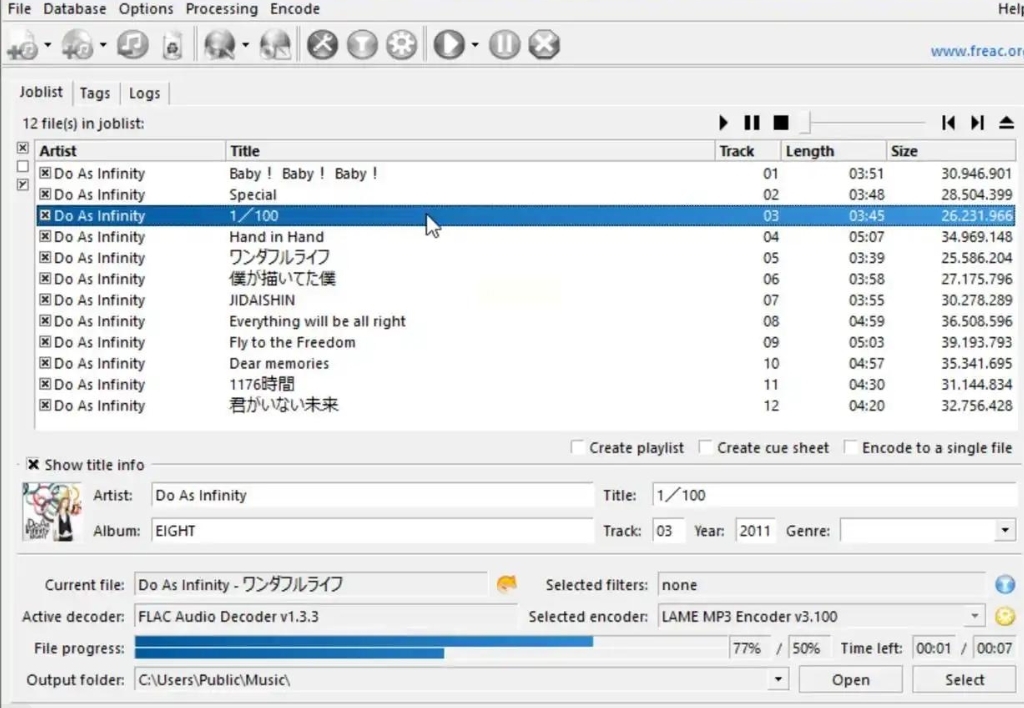Sort joblist by Artist column header

pyautogui.click(x=131, y=151)
